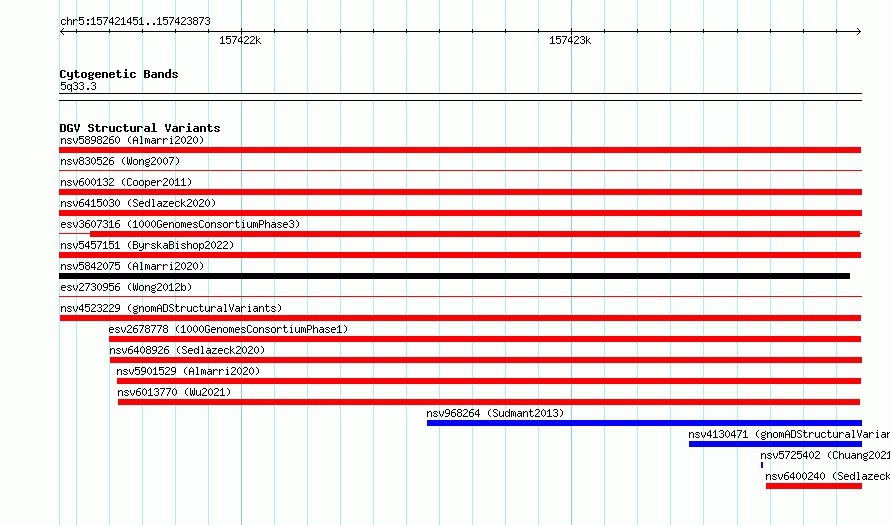Click the red bar beneath nsv6013770
The width and height of the screenshot is (890, 525).
click(489, 402)
